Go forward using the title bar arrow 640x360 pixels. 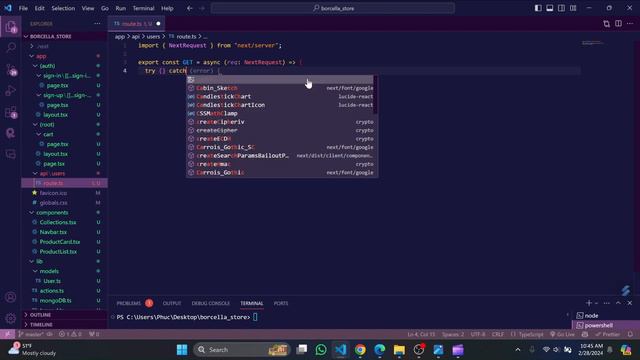tap(202, 8)
